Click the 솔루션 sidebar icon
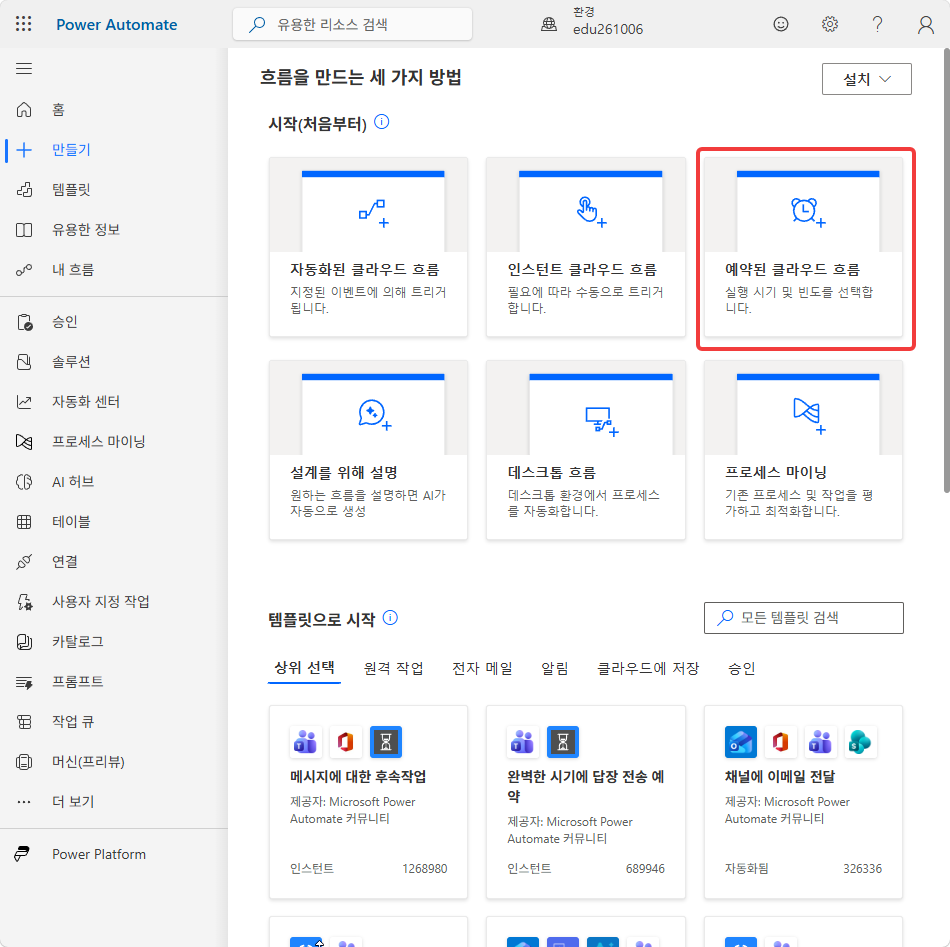950x947 pixels. click(x=24, y=362)
